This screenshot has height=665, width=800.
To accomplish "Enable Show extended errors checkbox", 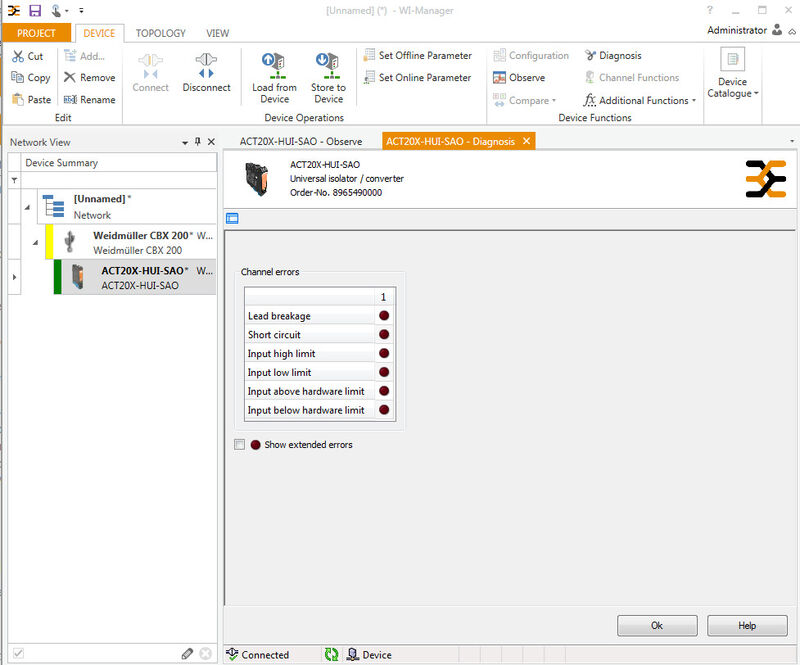I will [239, 445].
